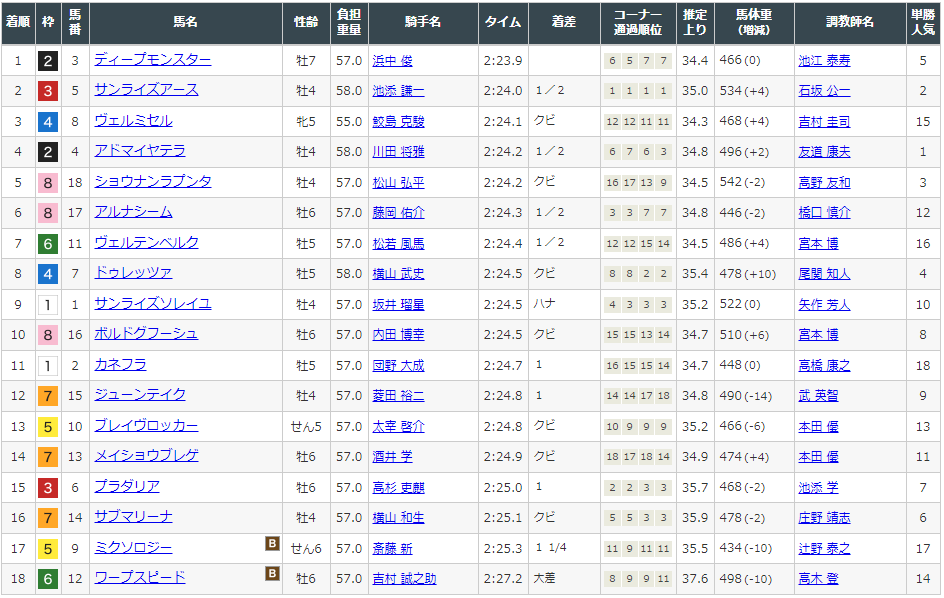View horse ショウナンラプンタ details
Image resolution: width=944 pixels, height=598 pixels.
(152, 182)
